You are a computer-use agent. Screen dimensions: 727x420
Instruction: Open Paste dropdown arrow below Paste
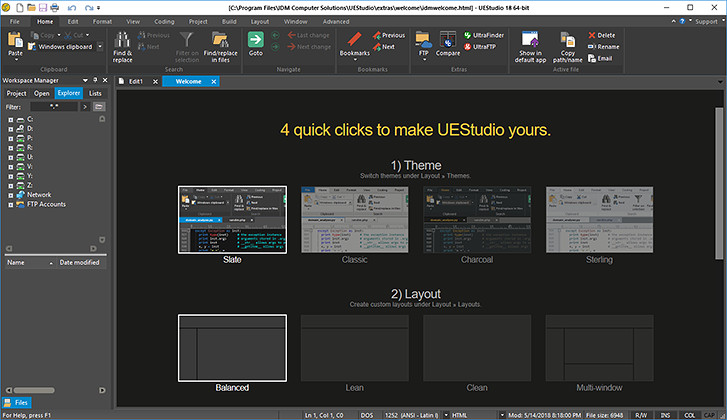coord(15,60)
